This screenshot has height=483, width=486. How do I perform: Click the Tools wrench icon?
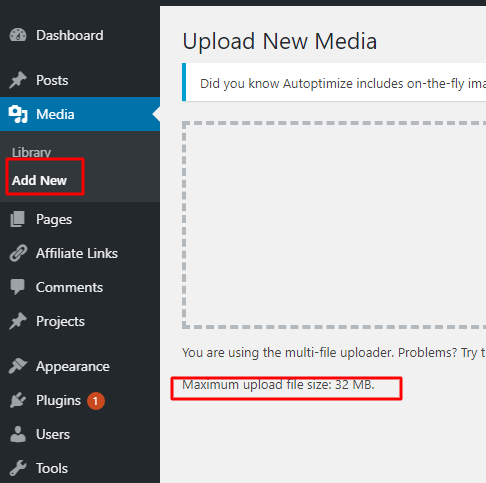18,468
